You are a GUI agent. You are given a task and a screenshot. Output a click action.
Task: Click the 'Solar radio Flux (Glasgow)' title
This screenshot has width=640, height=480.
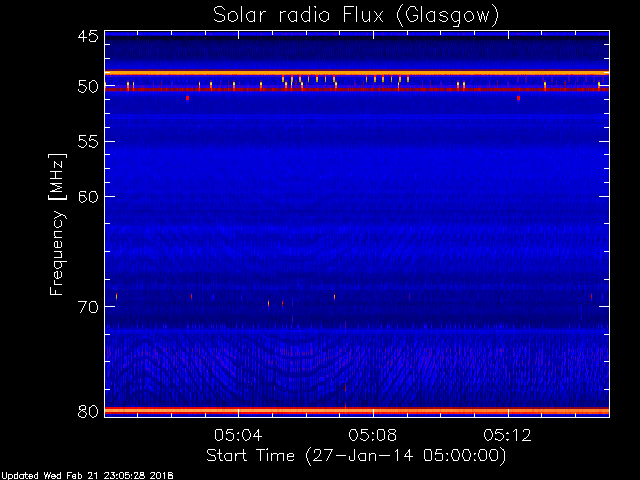click(x=356, y=15)
